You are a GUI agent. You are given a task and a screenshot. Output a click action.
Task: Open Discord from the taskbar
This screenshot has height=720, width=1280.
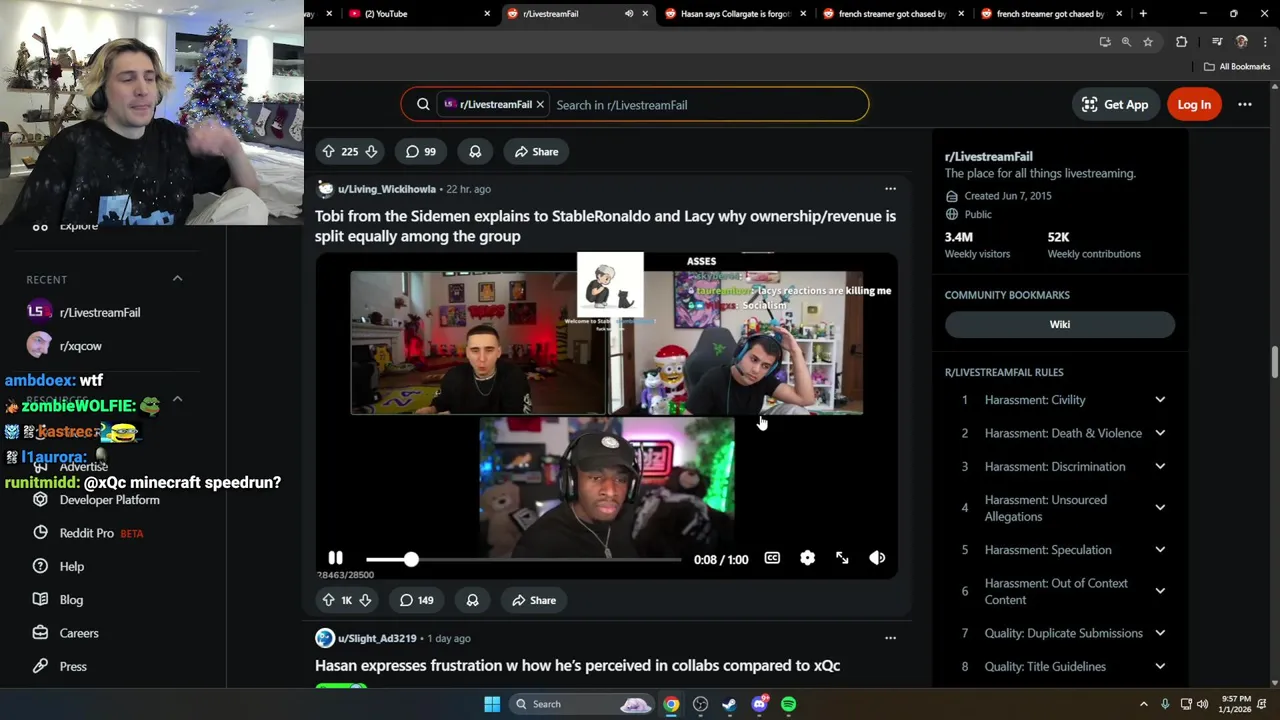[760, 704]
